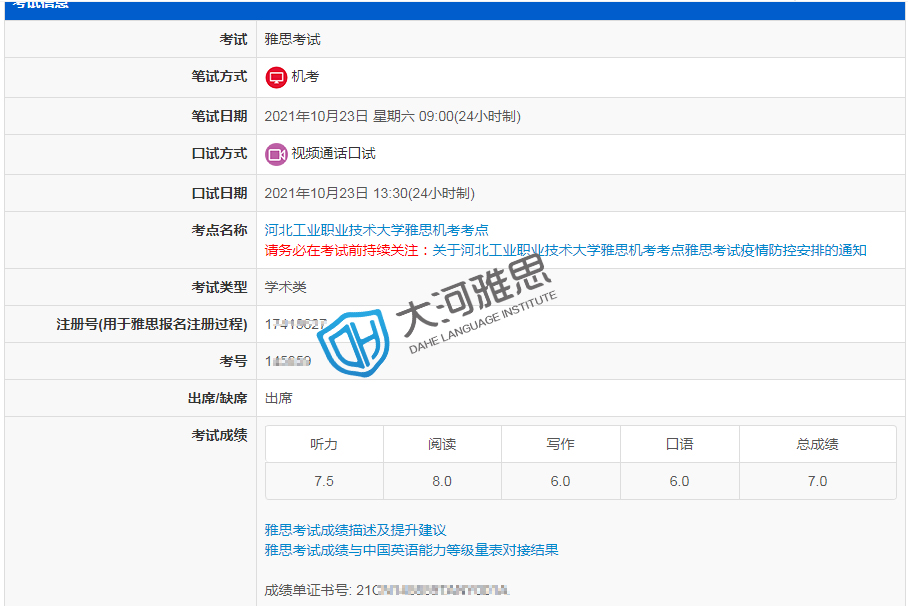Select the reading score 8.0
The image size is (908, 606).
pyautogui.click(x=442, y=481)
